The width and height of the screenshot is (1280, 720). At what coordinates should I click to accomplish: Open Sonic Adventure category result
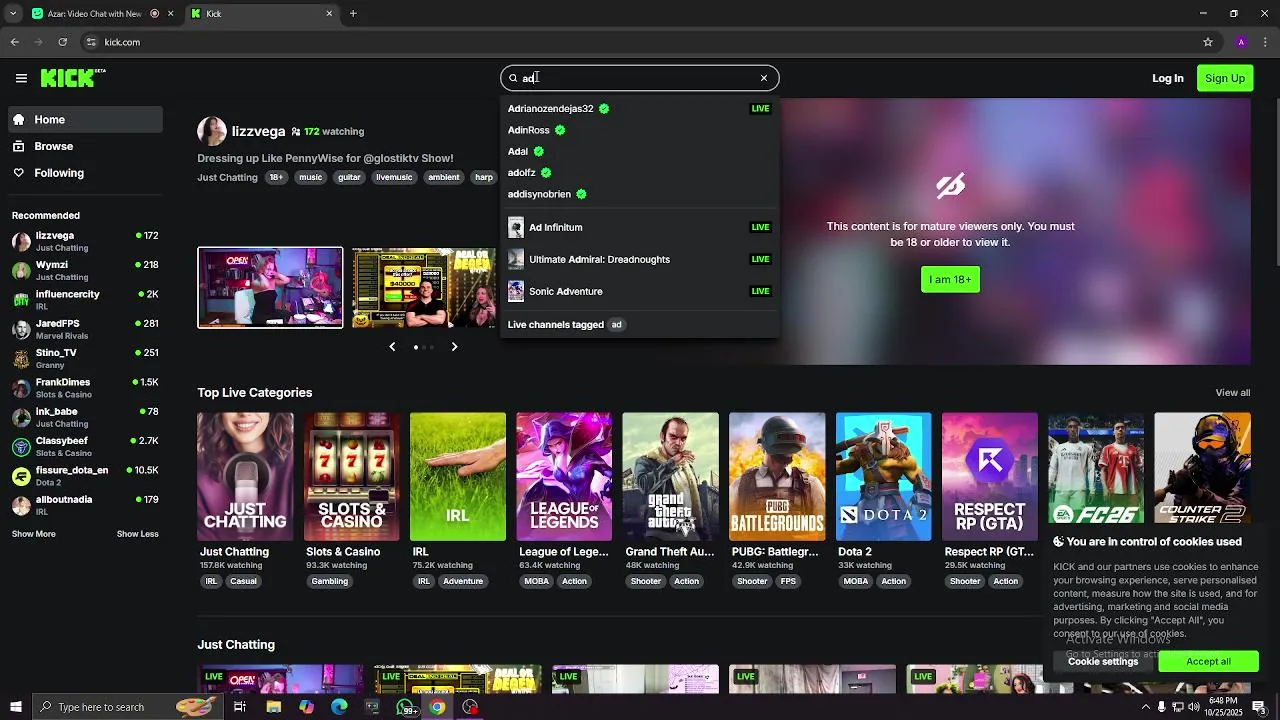(639, 291)
